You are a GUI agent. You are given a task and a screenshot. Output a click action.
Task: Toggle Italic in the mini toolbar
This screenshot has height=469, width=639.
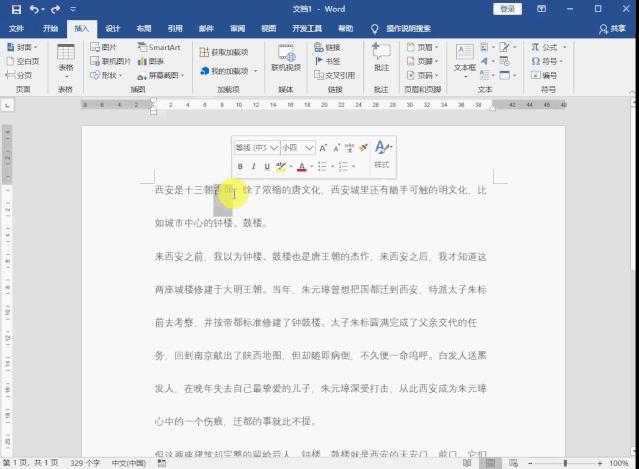point(253,166)
